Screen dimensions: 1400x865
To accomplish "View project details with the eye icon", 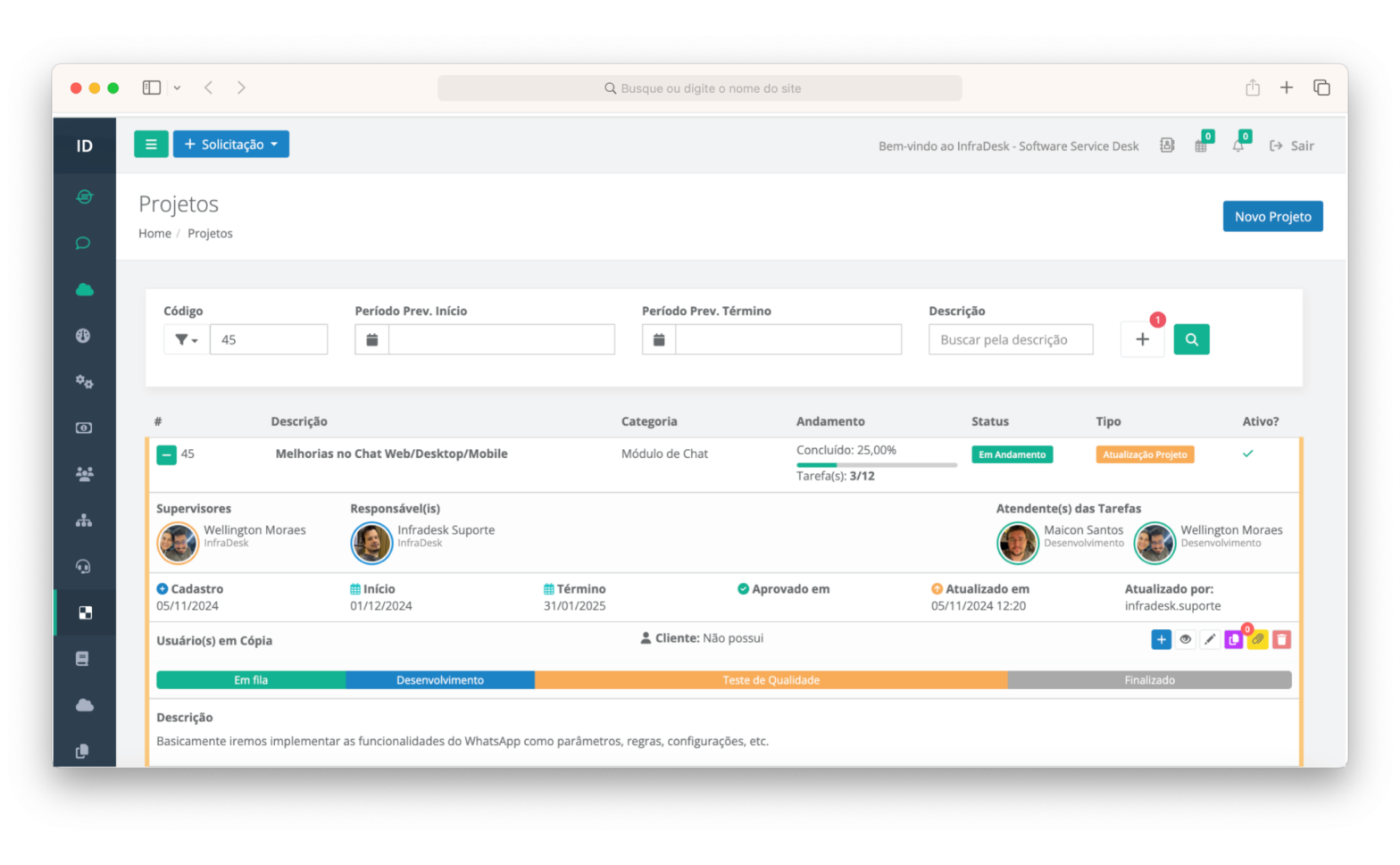I will (1185, 639).
